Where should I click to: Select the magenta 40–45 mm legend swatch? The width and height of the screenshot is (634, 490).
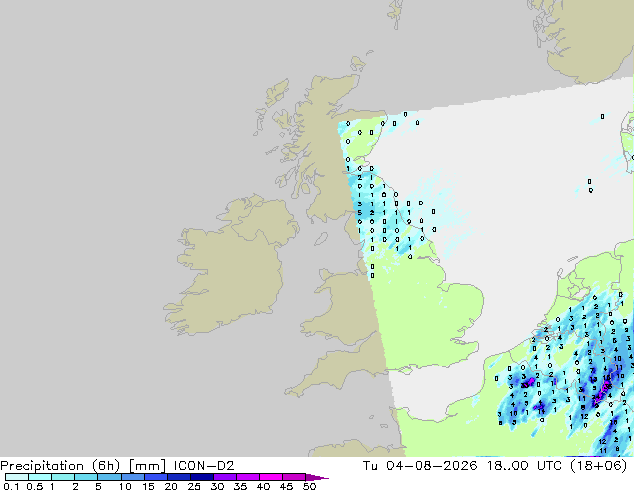click(x=271, y=477)
